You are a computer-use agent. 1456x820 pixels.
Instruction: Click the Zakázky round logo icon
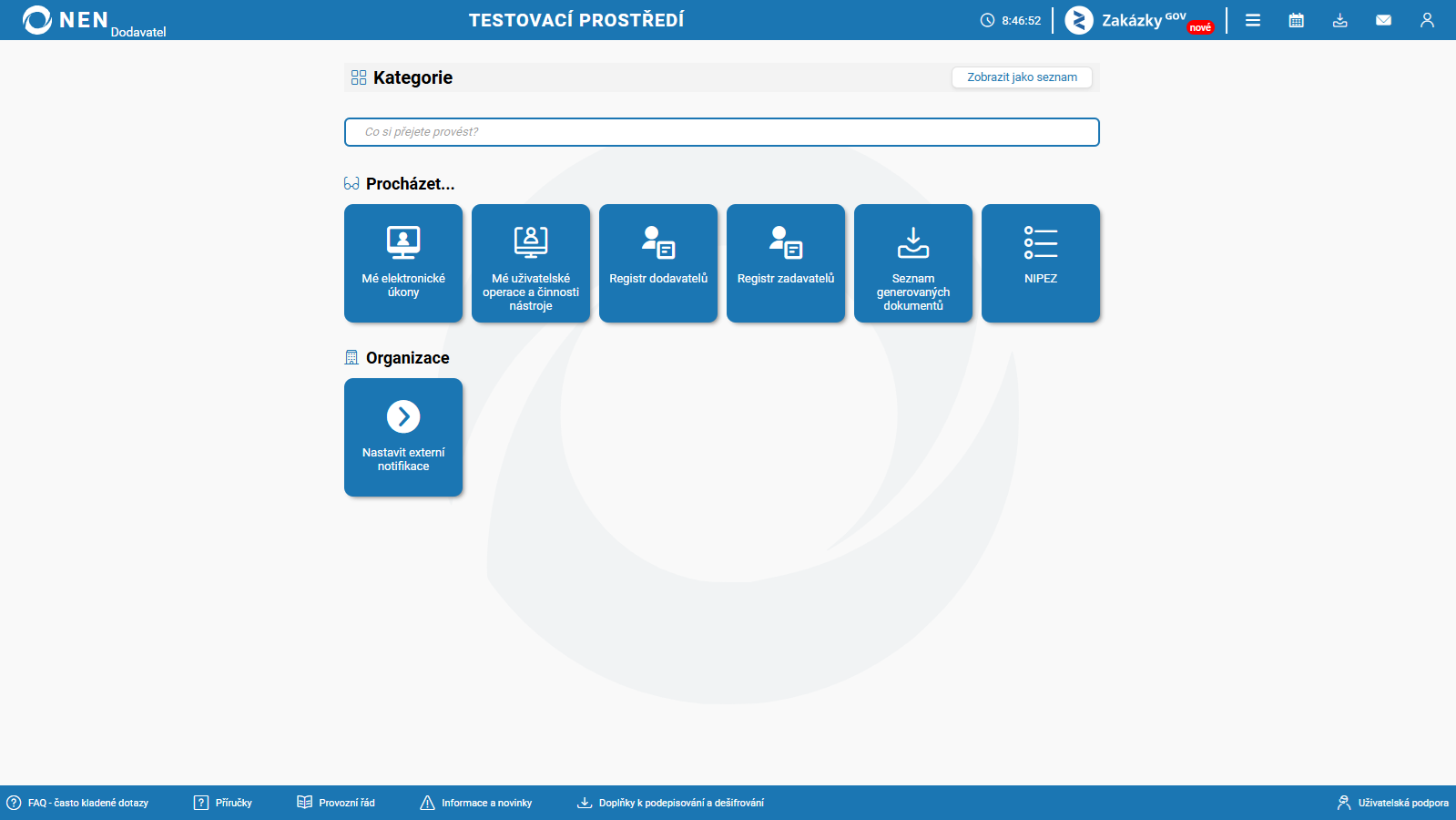pyautogui.click(x=1079, y=20)
